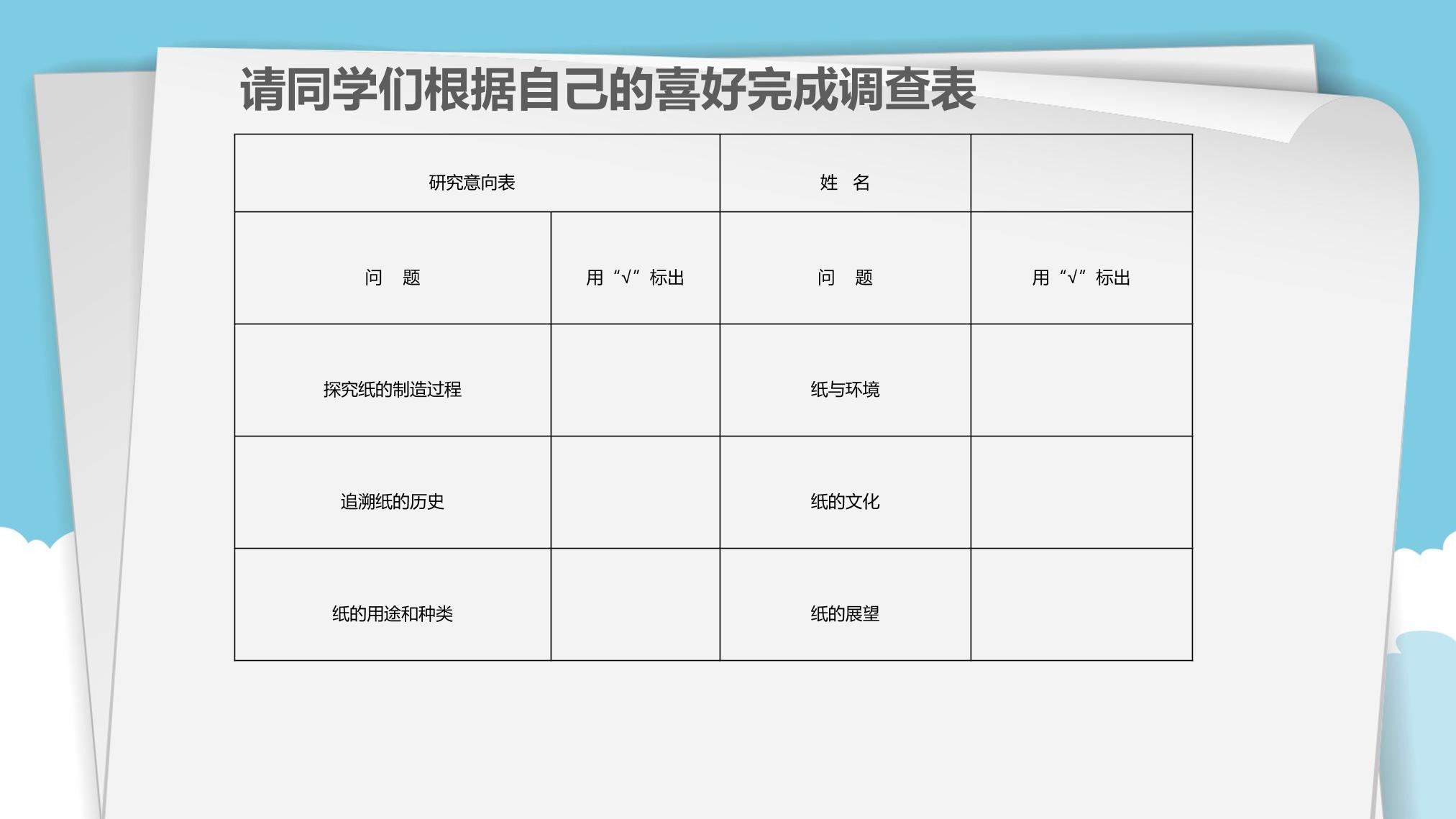Click the blank name input cell

1081,173
